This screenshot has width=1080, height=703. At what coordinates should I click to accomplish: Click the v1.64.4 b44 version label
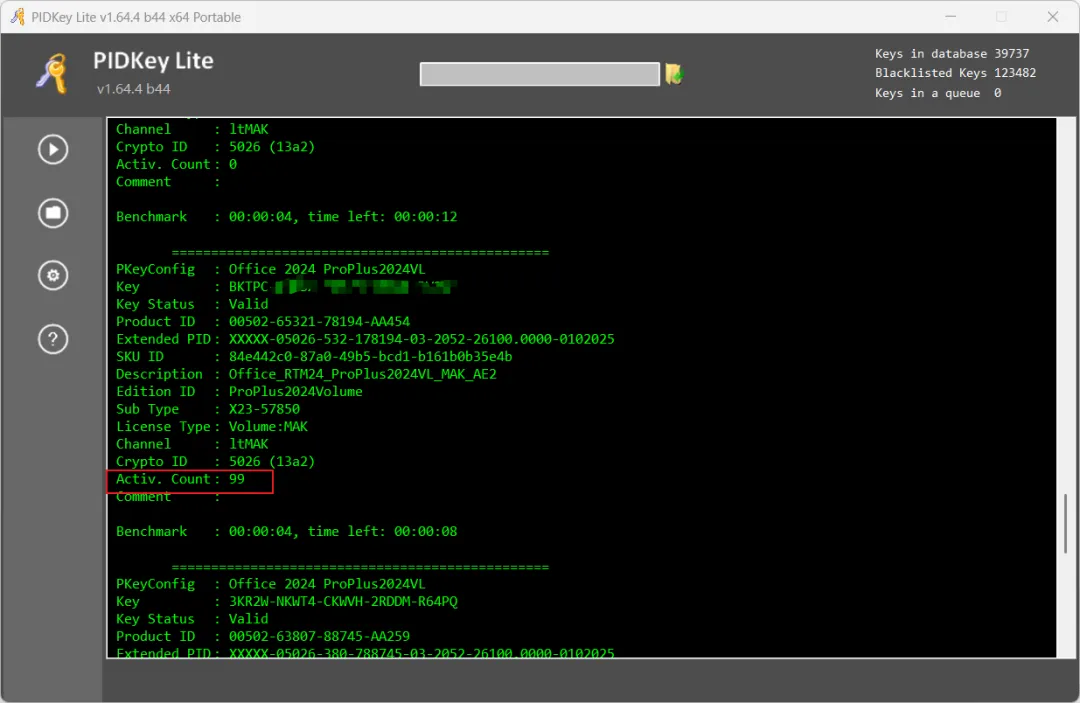(134, 89)
